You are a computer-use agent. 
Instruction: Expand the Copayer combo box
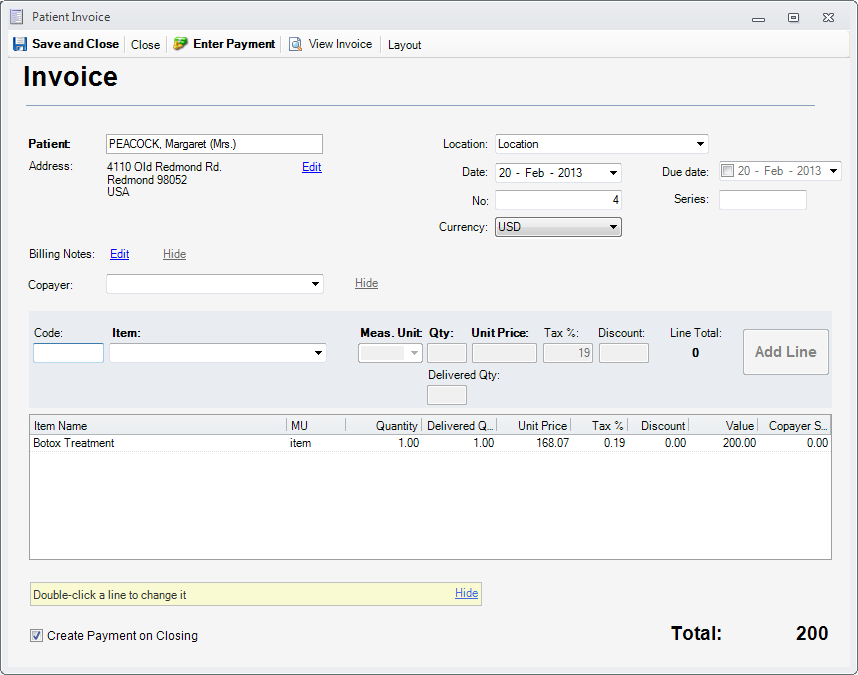tap(315, 284)
